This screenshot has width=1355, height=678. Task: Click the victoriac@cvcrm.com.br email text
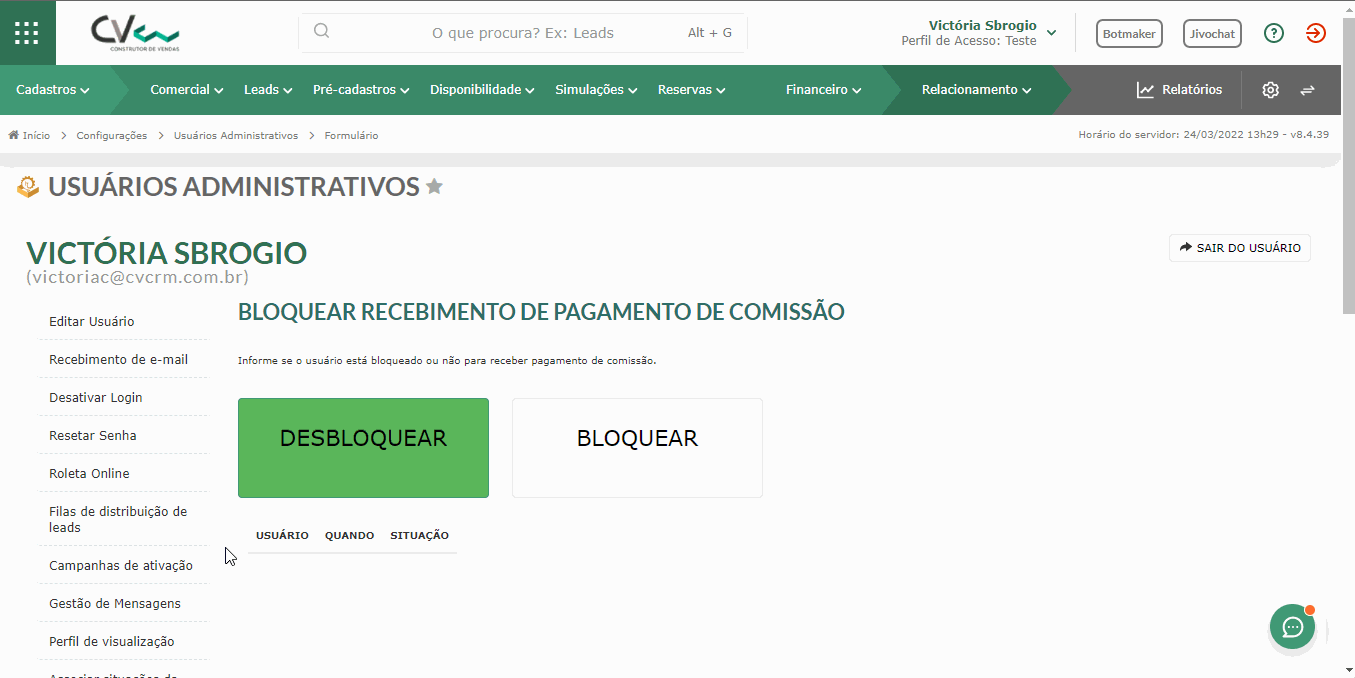point(138,278)
